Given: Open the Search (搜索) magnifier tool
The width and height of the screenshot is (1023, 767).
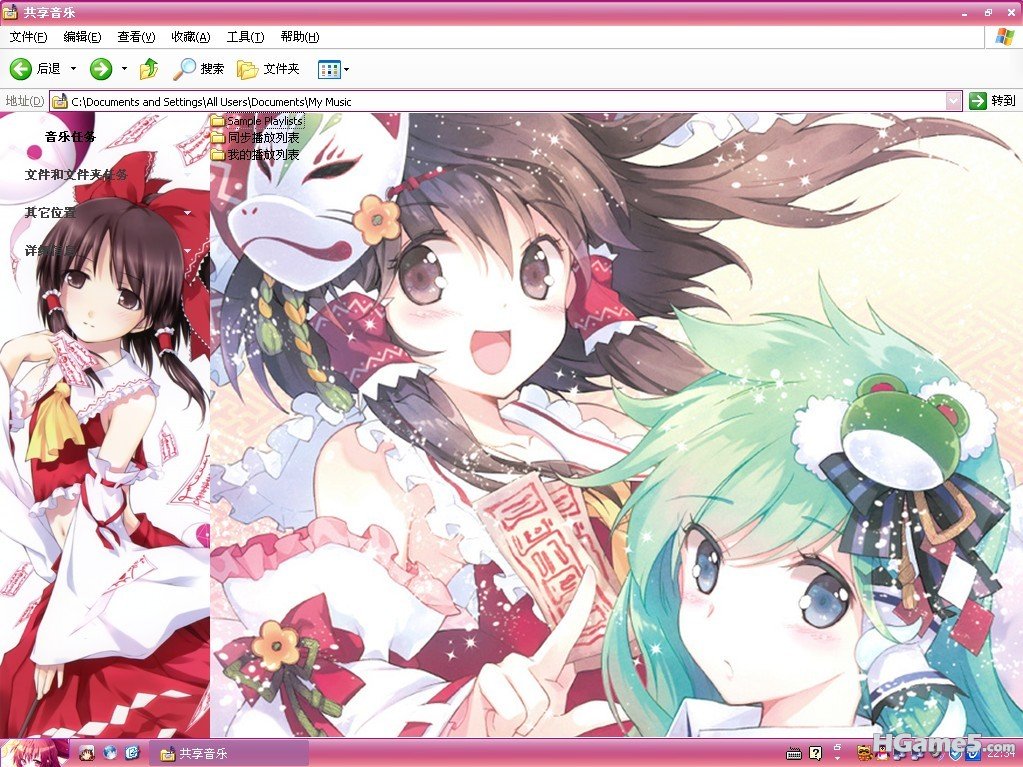Looking at the screenshot, I should coord(184,68).
